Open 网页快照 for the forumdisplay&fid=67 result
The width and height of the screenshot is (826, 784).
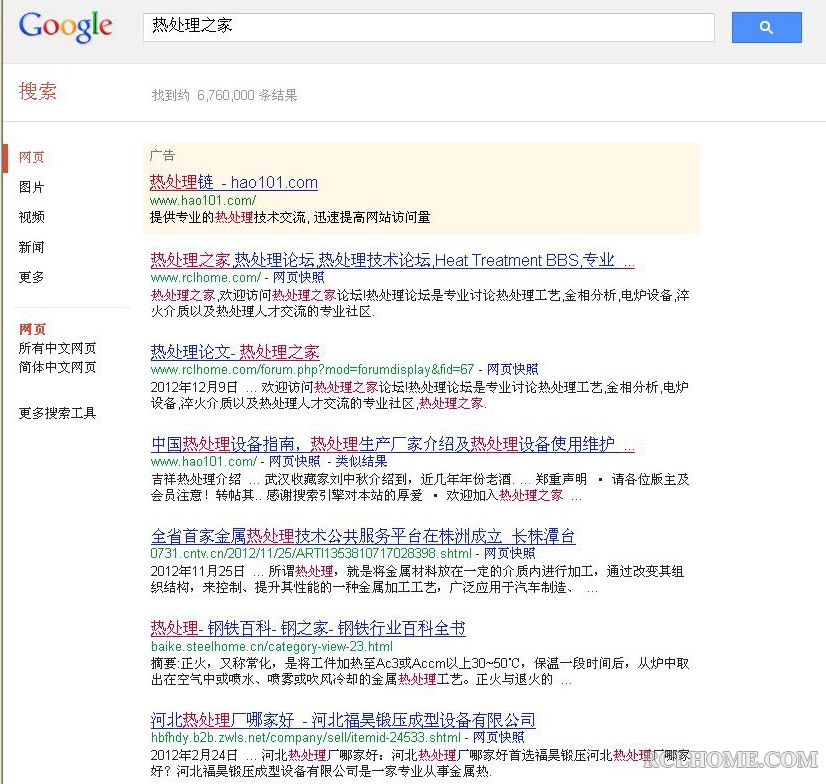coord(513,369)
